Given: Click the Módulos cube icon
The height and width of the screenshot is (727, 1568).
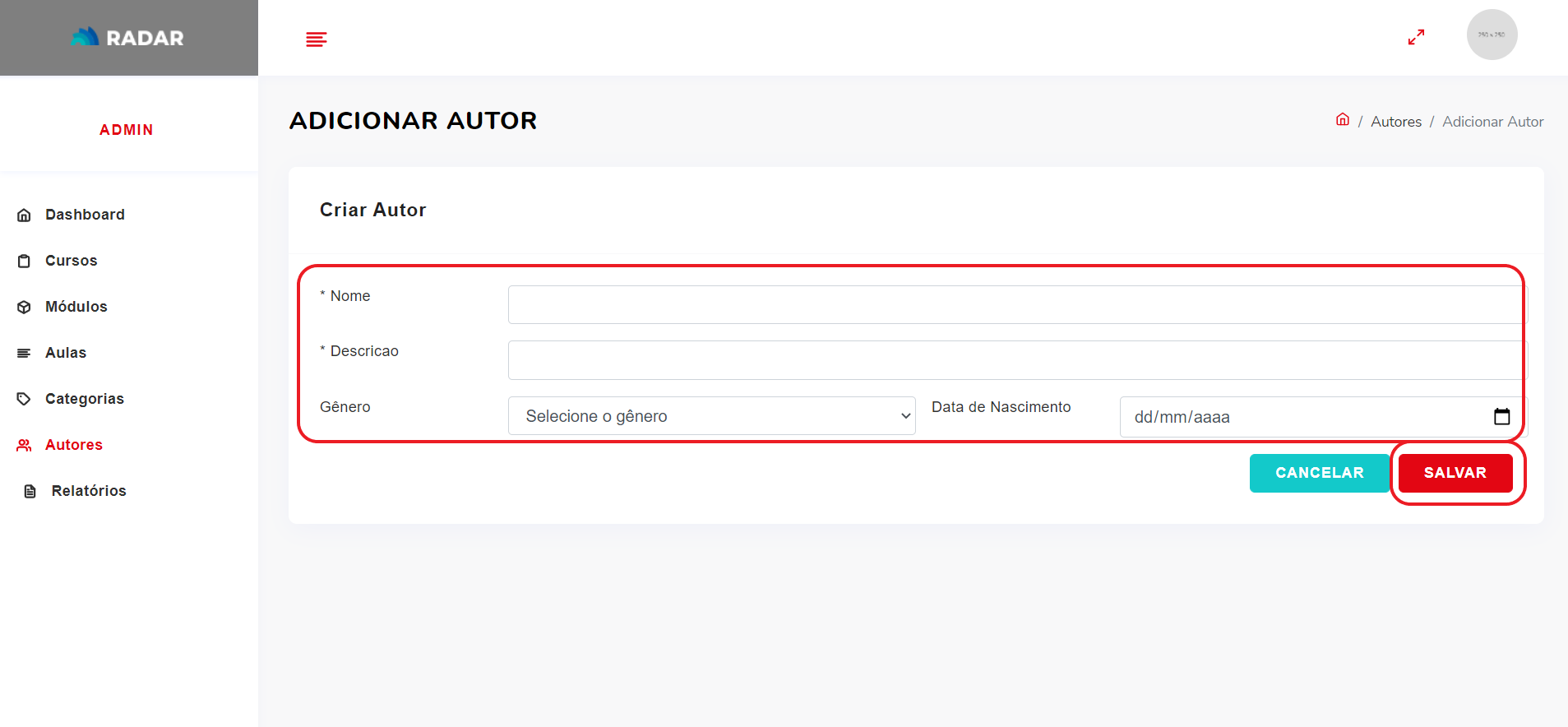Looking at the screenshot, I should (24, 308).
